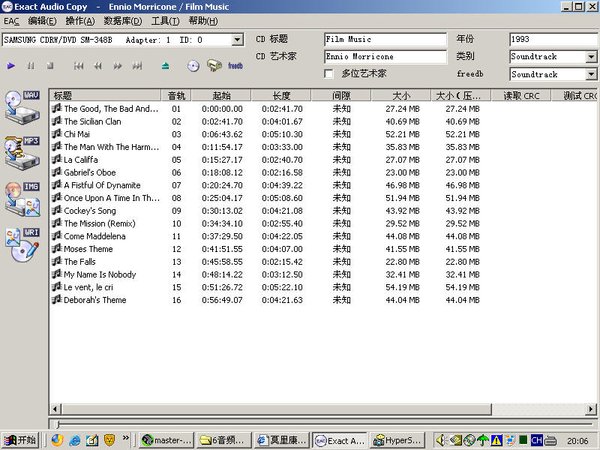This screenshot has height=450, width=600.
Task: Select track The Sicilian Clan
Action: click(93, 121)
